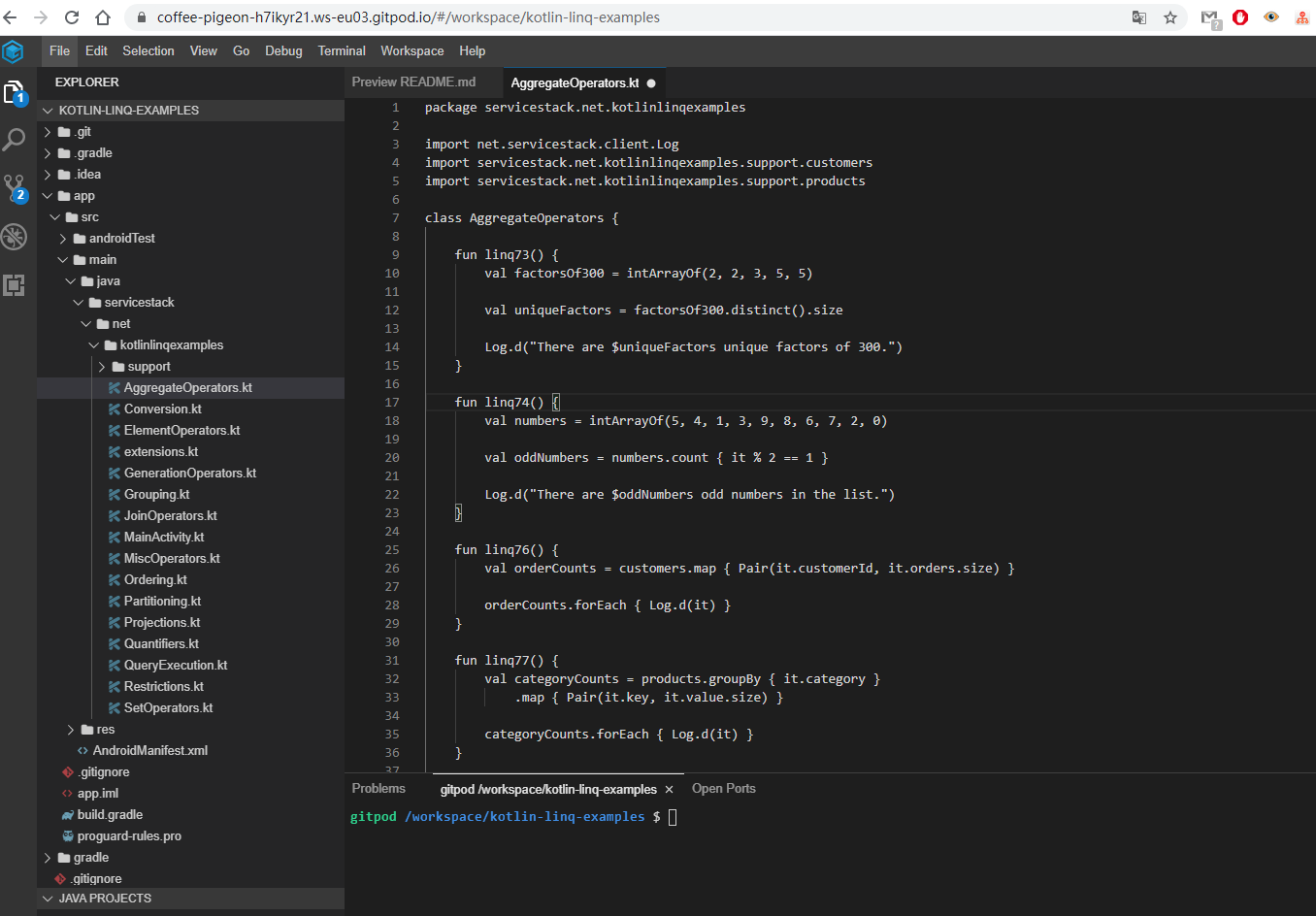Open the Explorer view in the activity bar
The width and height of the screenshot is (1316, 916).
[x=15, y=93]
